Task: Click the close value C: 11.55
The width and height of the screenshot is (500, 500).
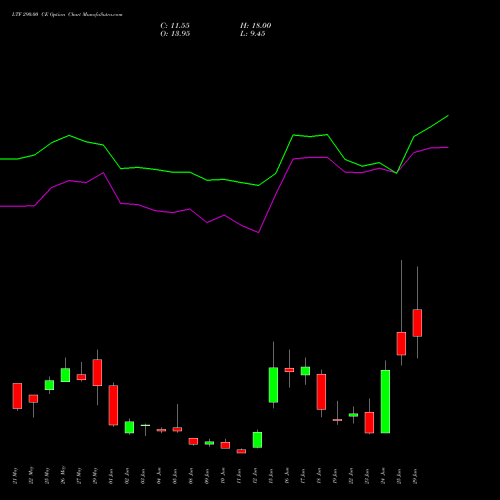Action: (175, 26)
